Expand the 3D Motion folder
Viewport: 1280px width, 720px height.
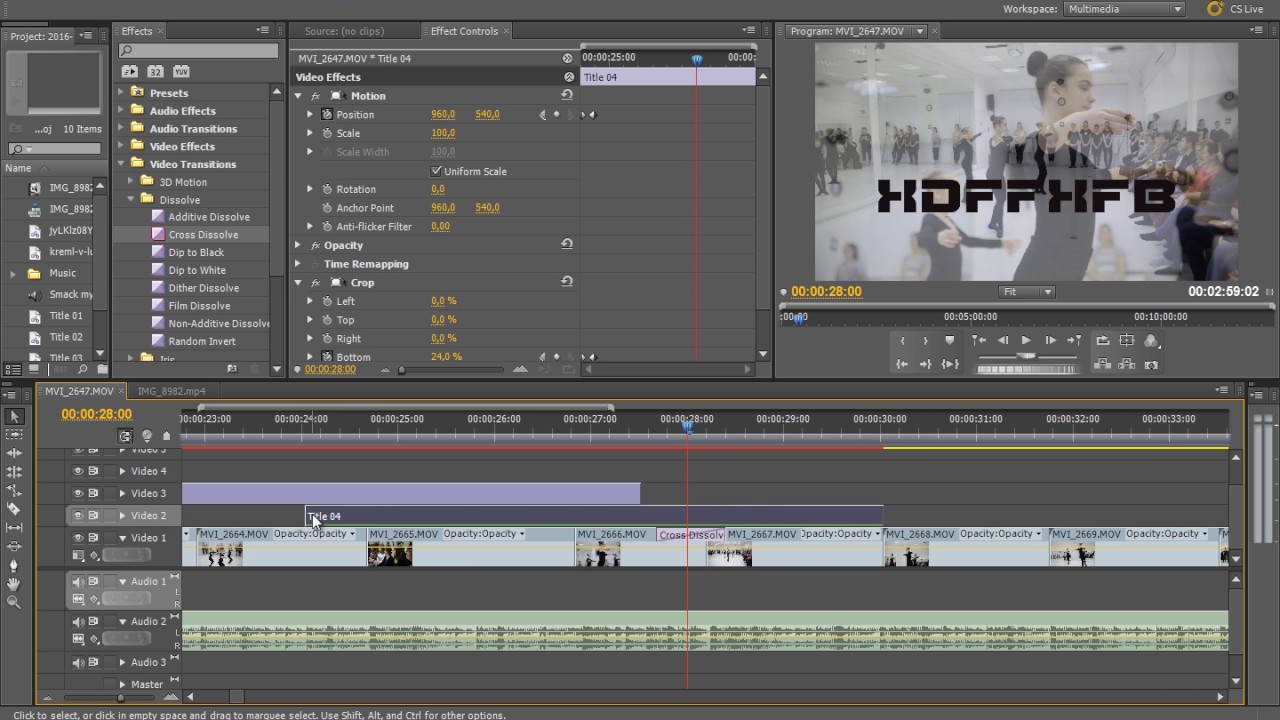[131, 182]
